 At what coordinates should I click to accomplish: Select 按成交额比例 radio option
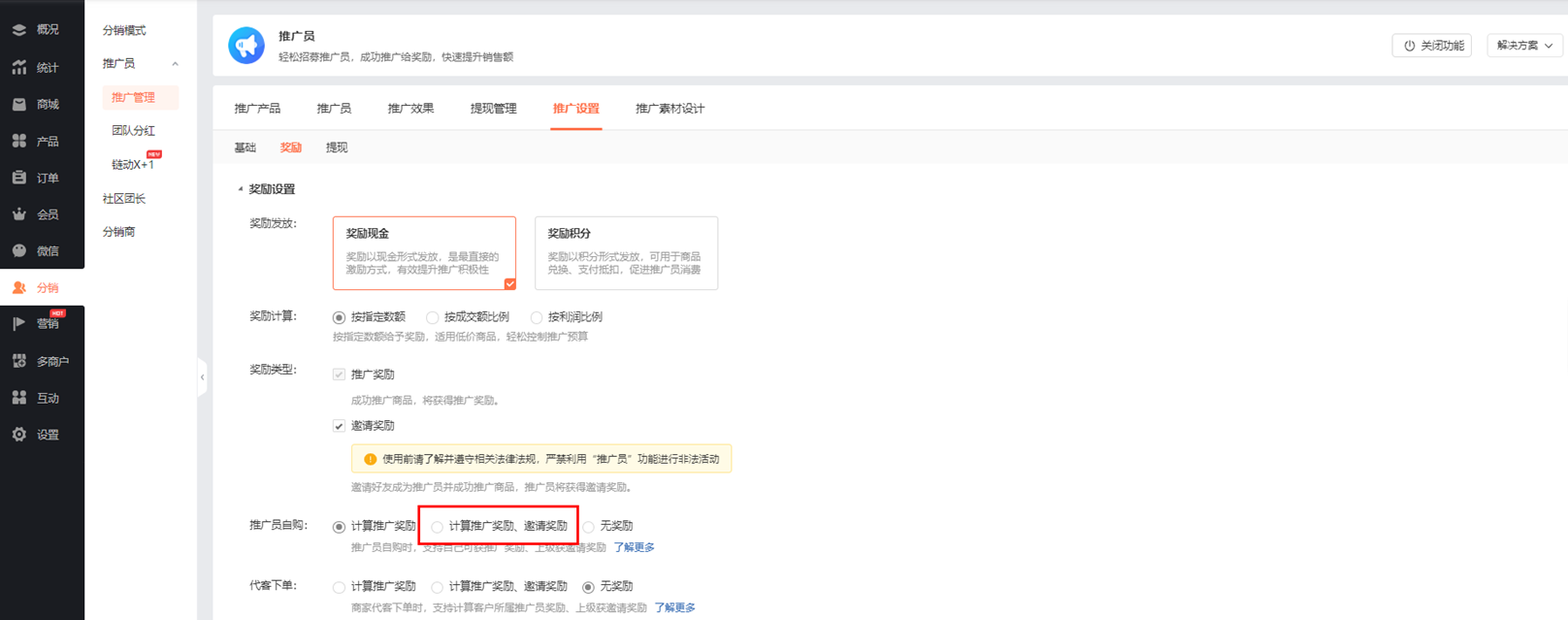(x=433, y=317)
